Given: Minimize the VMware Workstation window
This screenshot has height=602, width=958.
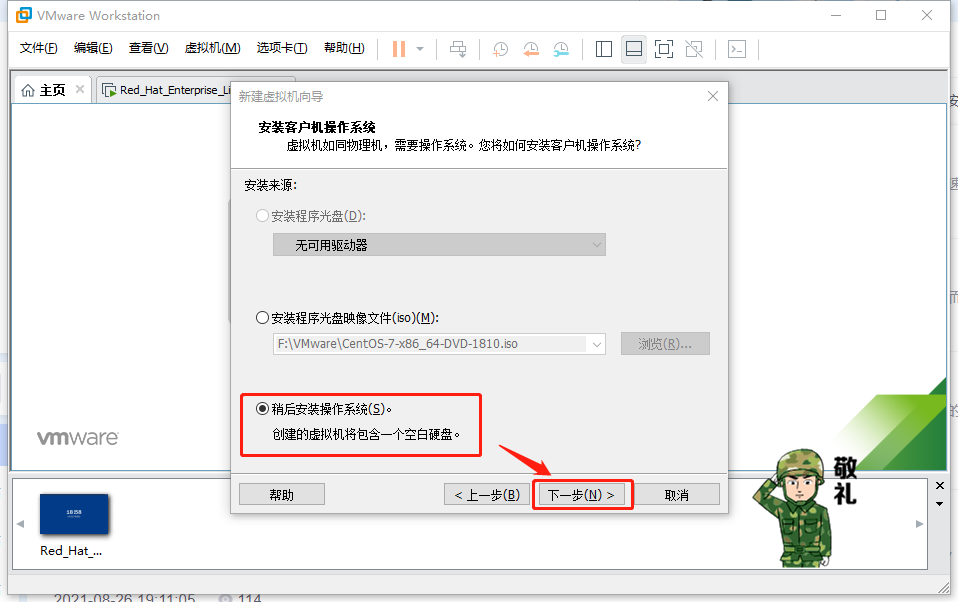Looking at the screenshot, I should [x=836, y=15].
